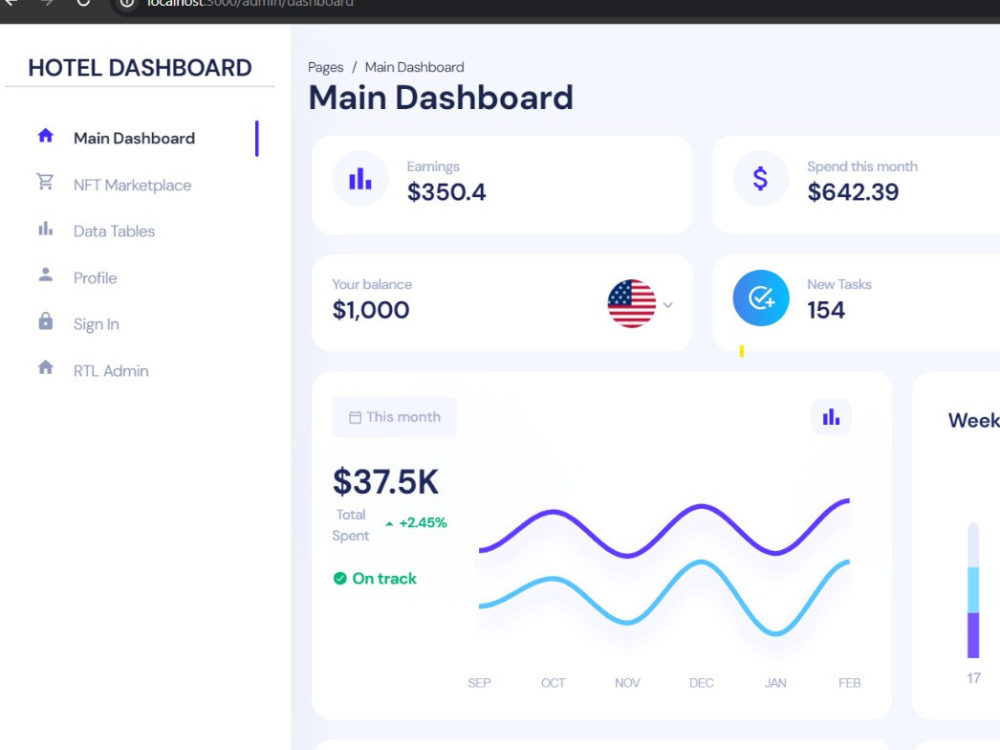Image resolution: width=1000 pixels, height=750 pixels.
Task: Click the $37.5K total spent figure
Action: coord(386,482)
